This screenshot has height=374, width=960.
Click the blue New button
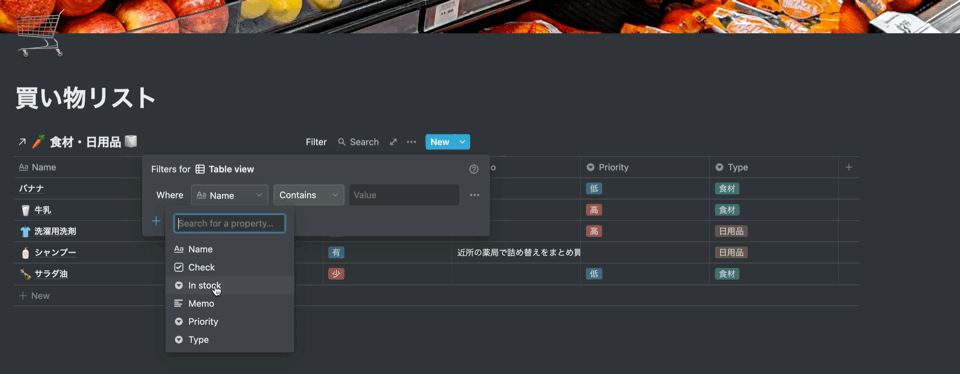[440, 142]
